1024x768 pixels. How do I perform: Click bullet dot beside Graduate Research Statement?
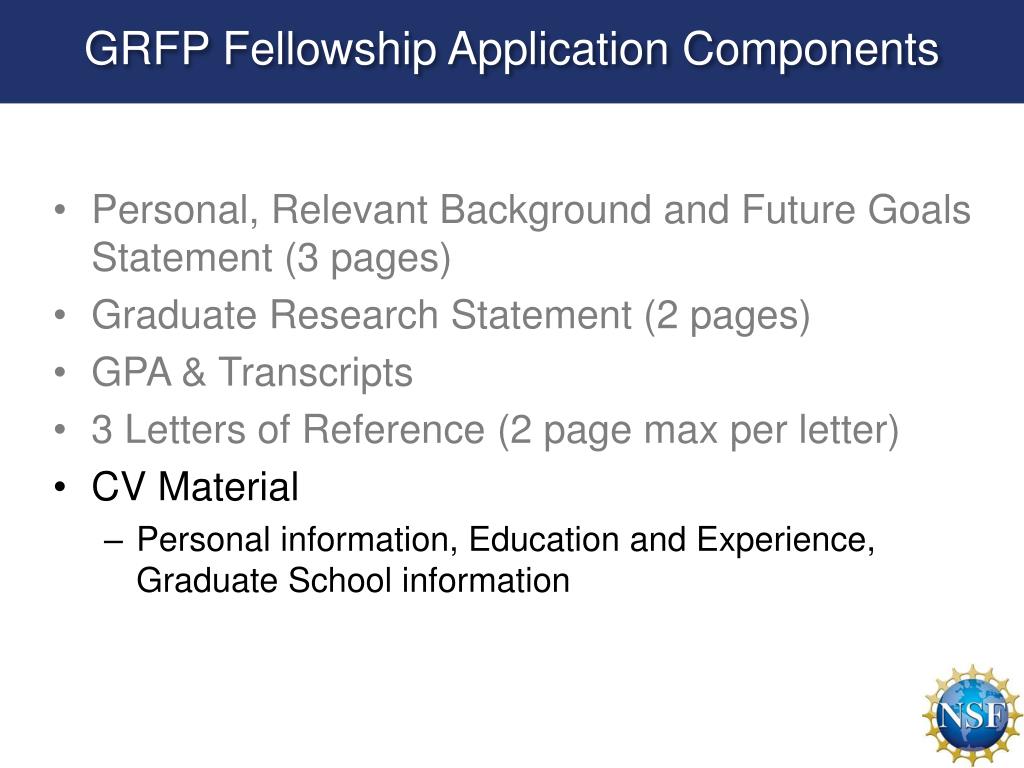pyautogui.click(x=60, y=315)
